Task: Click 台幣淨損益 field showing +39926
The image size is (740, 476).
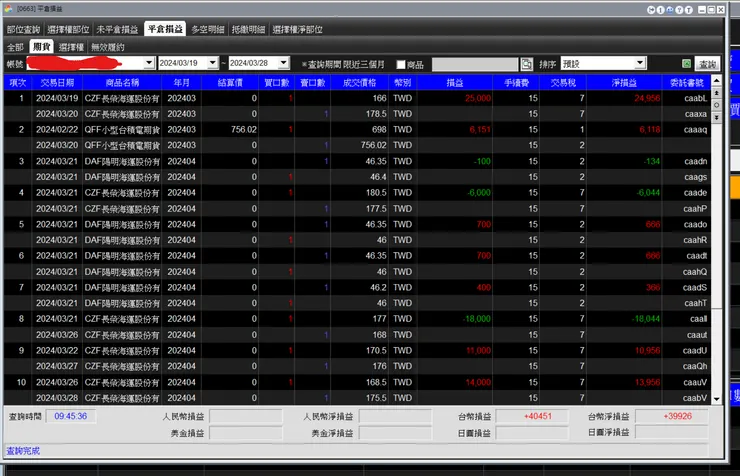Action: 672,416
